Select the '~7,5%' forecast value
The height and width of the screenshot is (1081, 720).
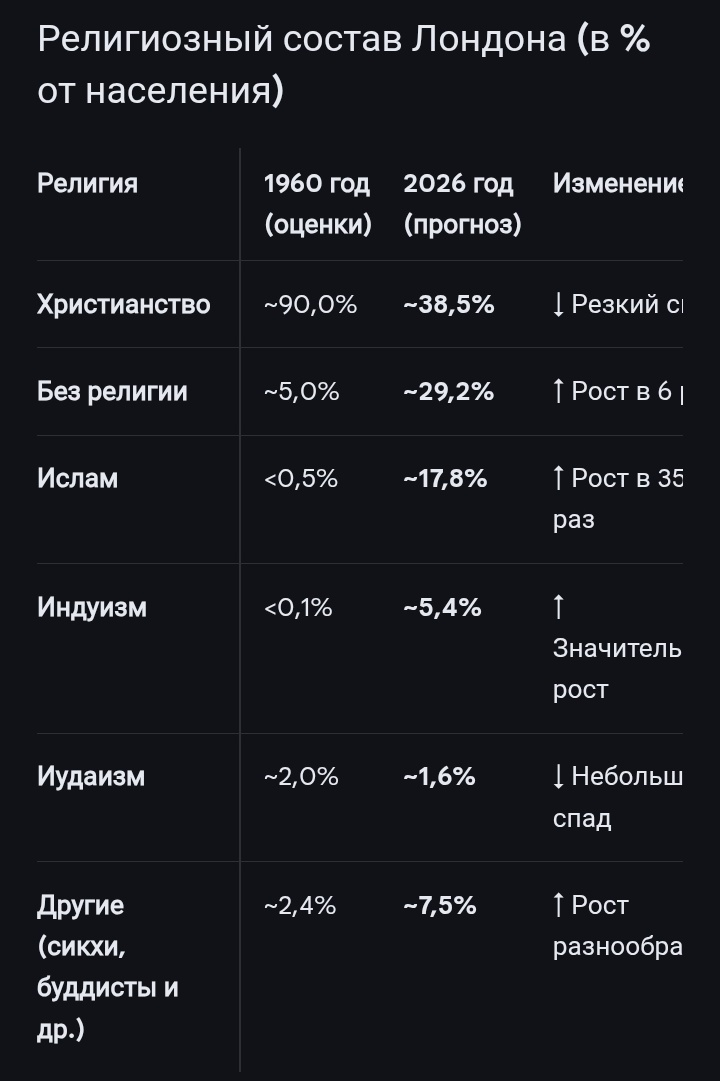[x=440, y=905]
